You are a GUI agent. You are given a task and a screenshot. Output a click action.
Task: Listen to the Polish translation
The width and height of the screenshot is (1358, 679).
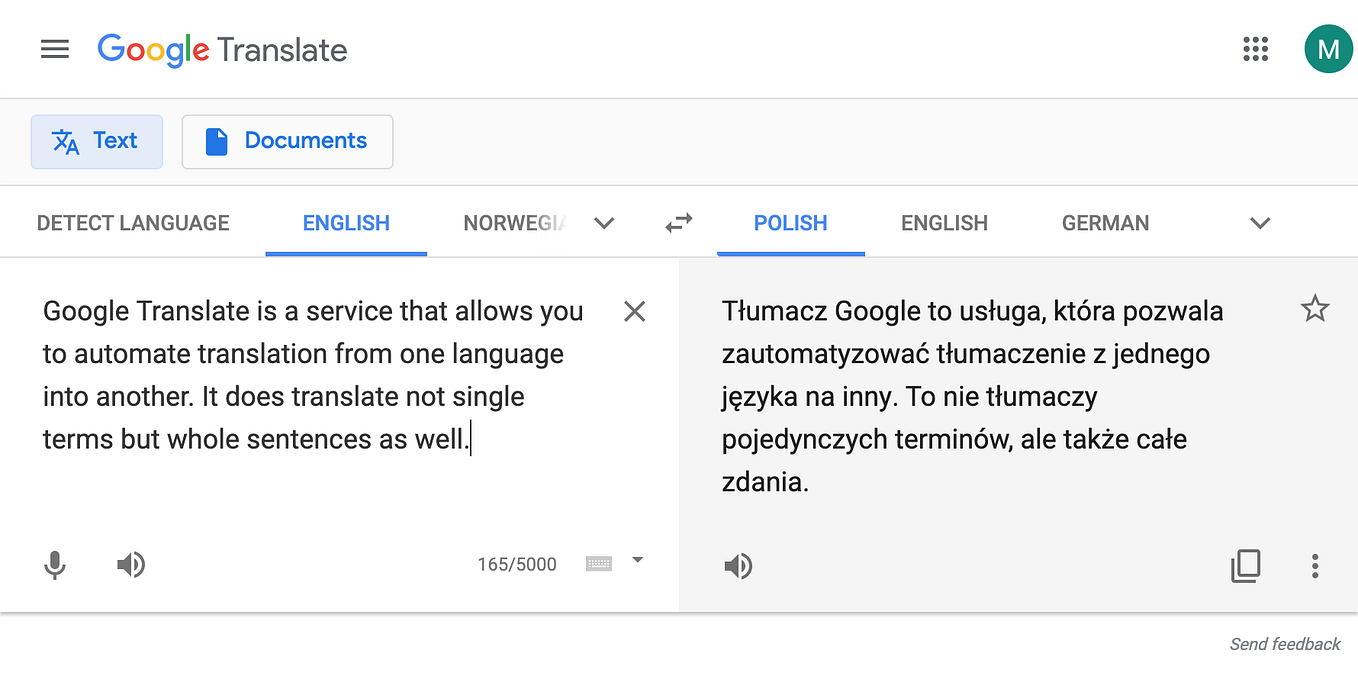click(x=738, y=567)
